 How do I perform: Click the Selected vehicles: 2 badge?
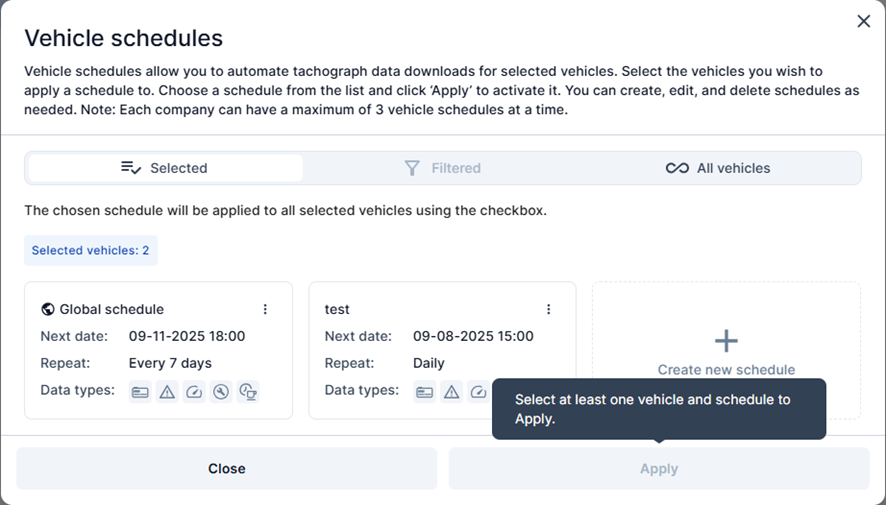pos(91,251)
